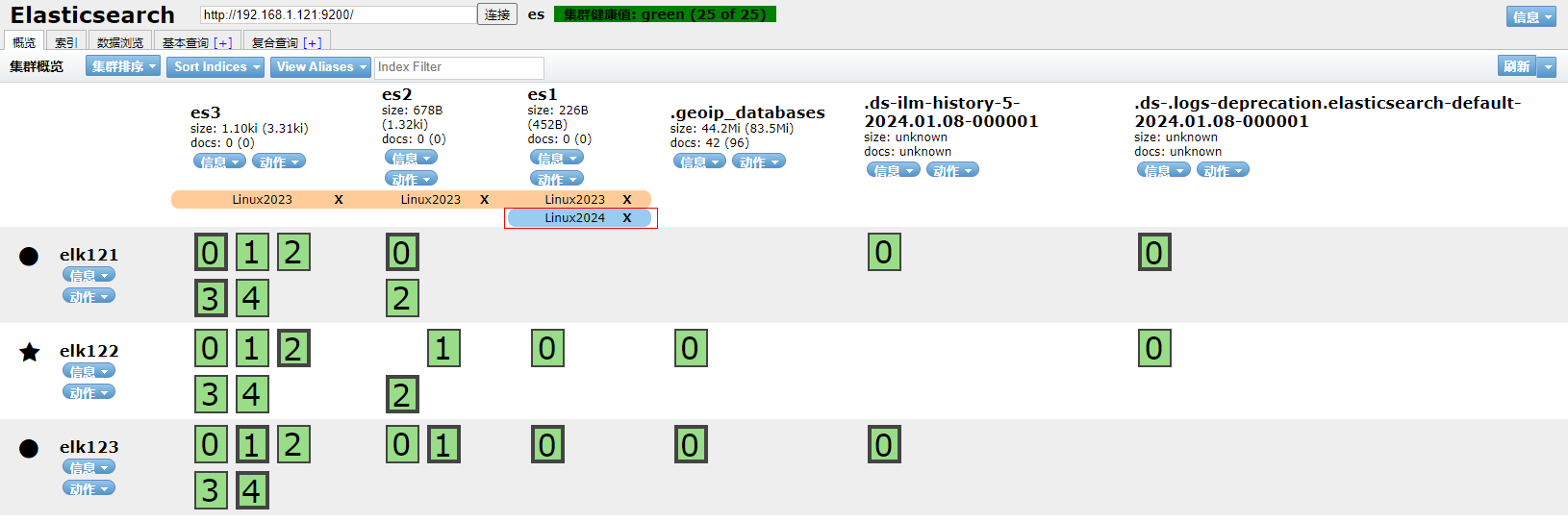Click the circle icon beside node elk123

point(29,448)
